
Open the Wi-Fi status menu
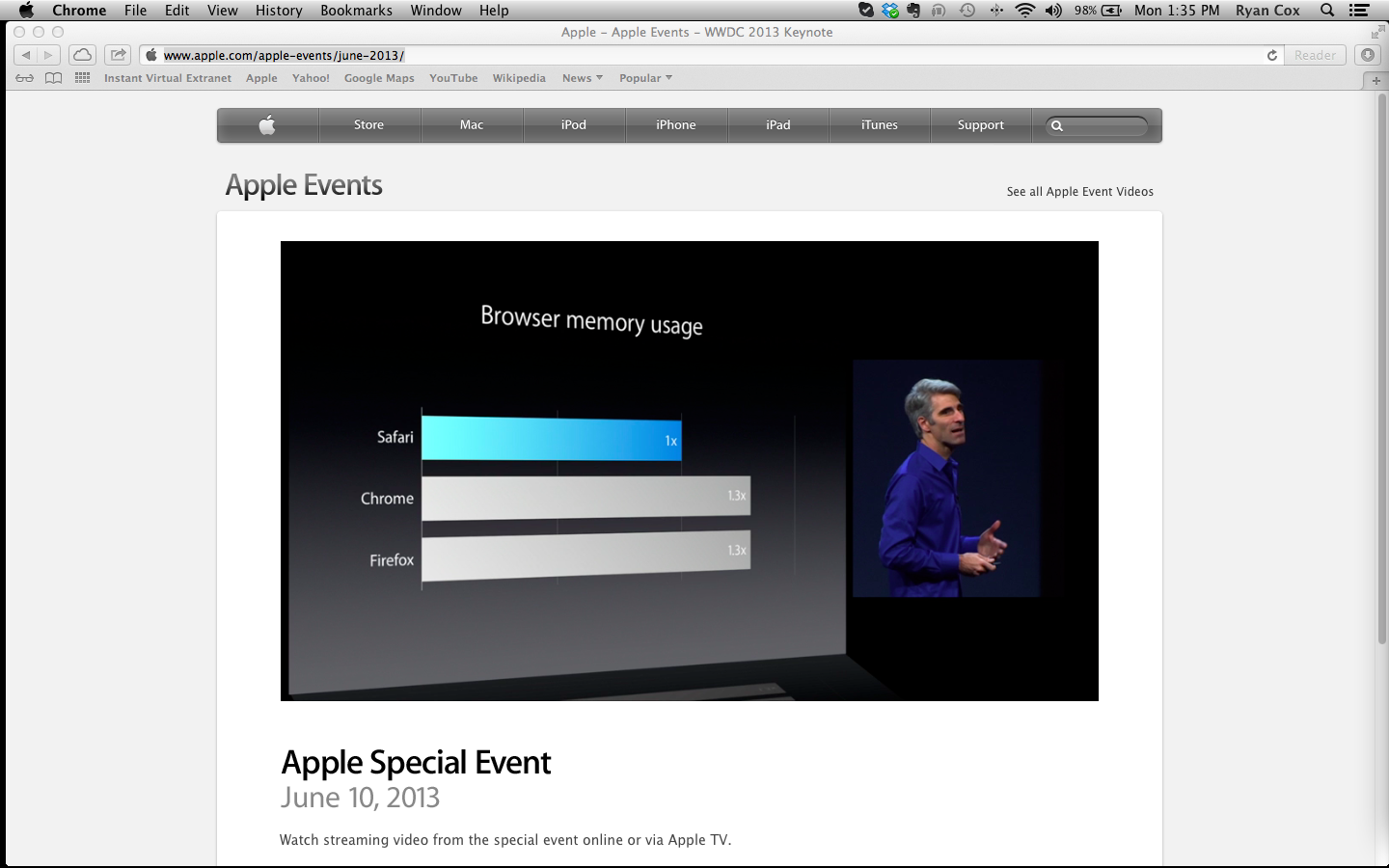click(1025, 11)
